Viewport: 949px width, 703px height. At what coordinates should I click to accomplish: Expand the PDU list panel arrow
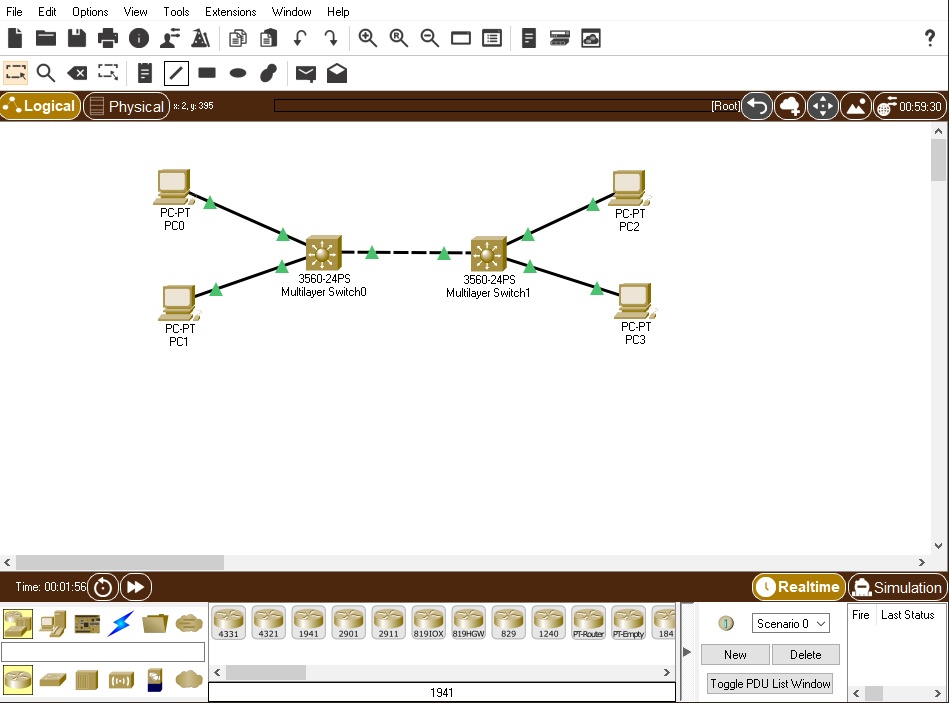[x=686, y=650]
